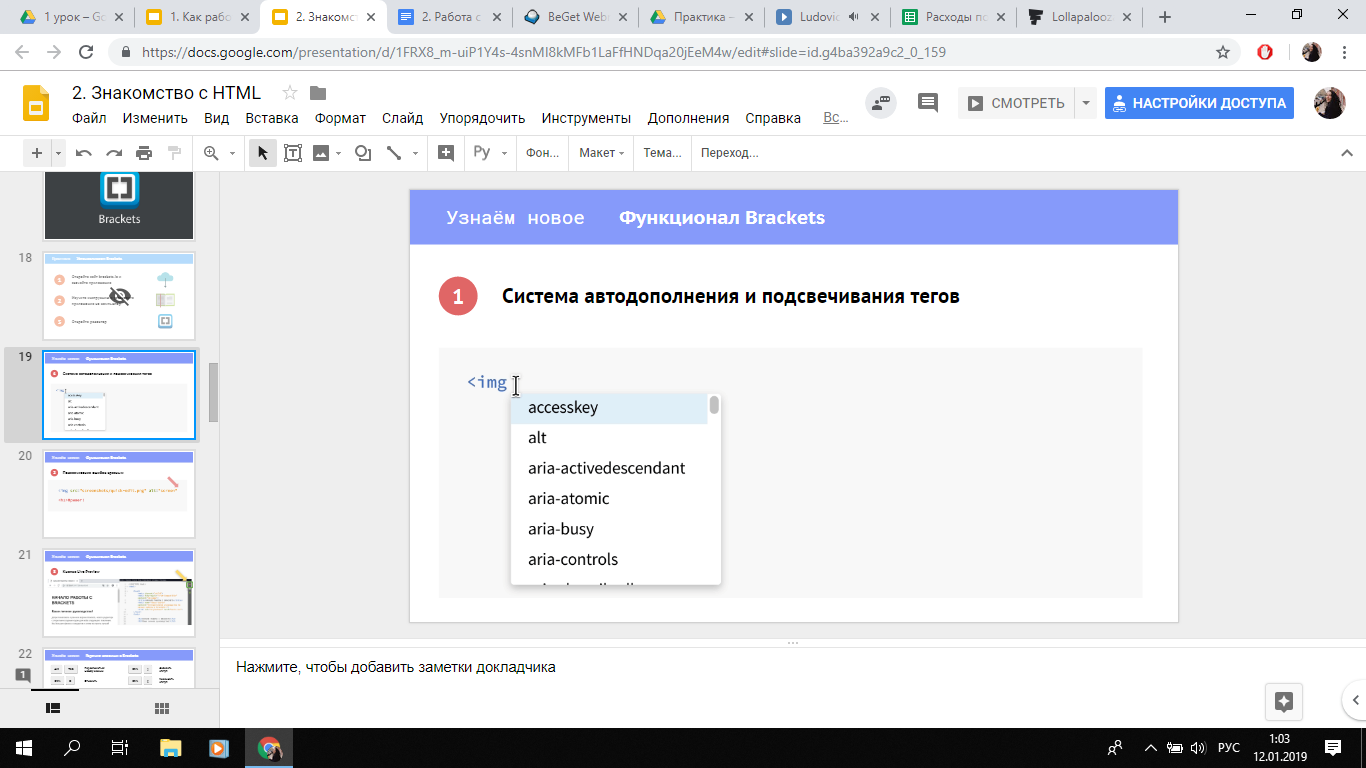Click the Insert image icon
The height and width of the screenshot is (768, 1366).
coord(321,153)
